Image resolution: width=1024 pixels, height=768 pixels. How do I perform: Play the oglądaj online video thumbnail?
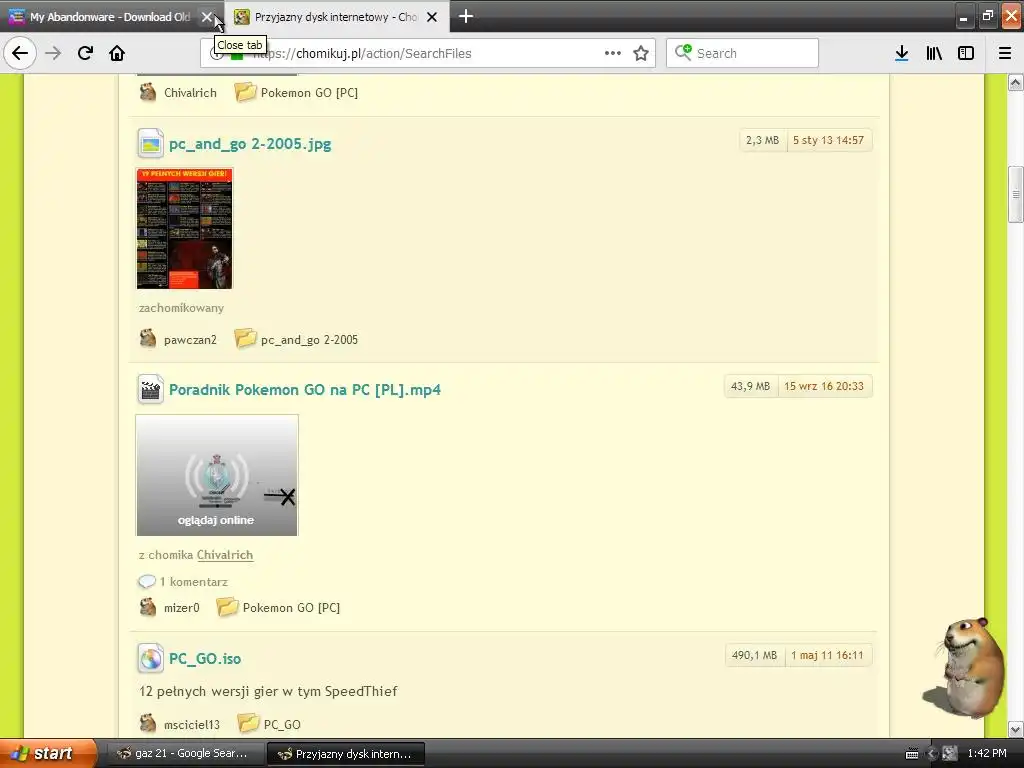point(217,475)
